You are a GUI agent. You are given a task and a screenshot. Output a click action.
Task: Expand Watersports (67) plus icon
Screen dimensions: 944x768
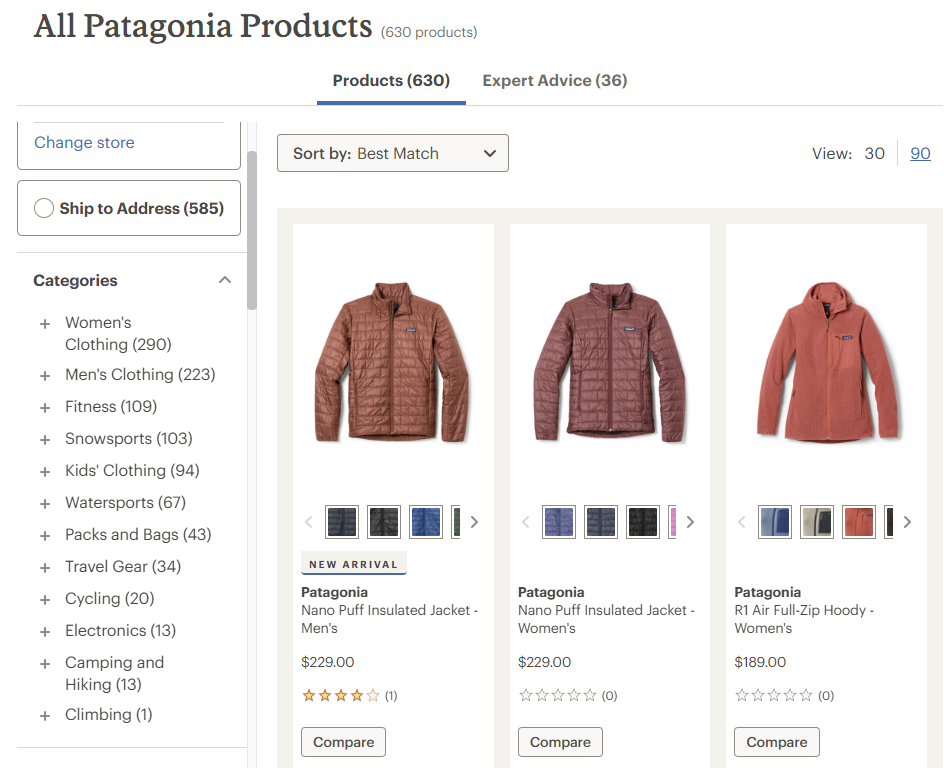[x=45, y=504]
